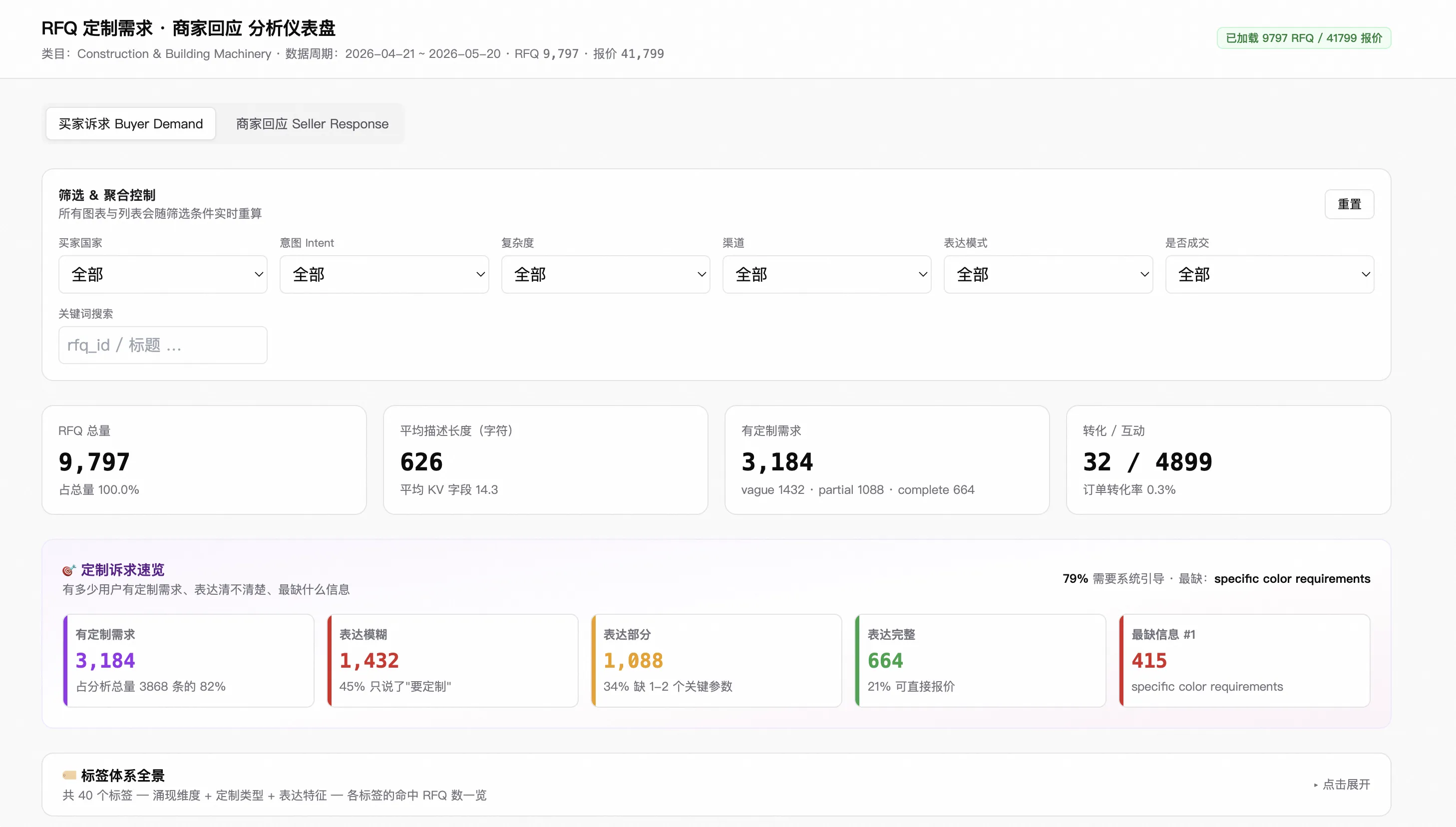Open the 渠道 dropdown
This screenshot has height=827, width=1456.
point(827,274)
